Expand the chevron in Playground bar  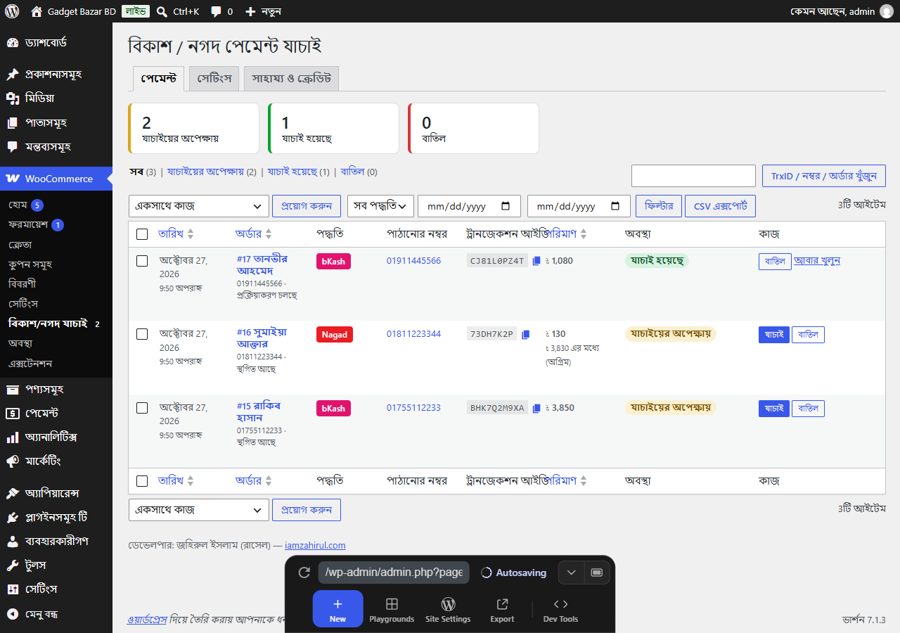pyautogui.click(x=571, y=572)
